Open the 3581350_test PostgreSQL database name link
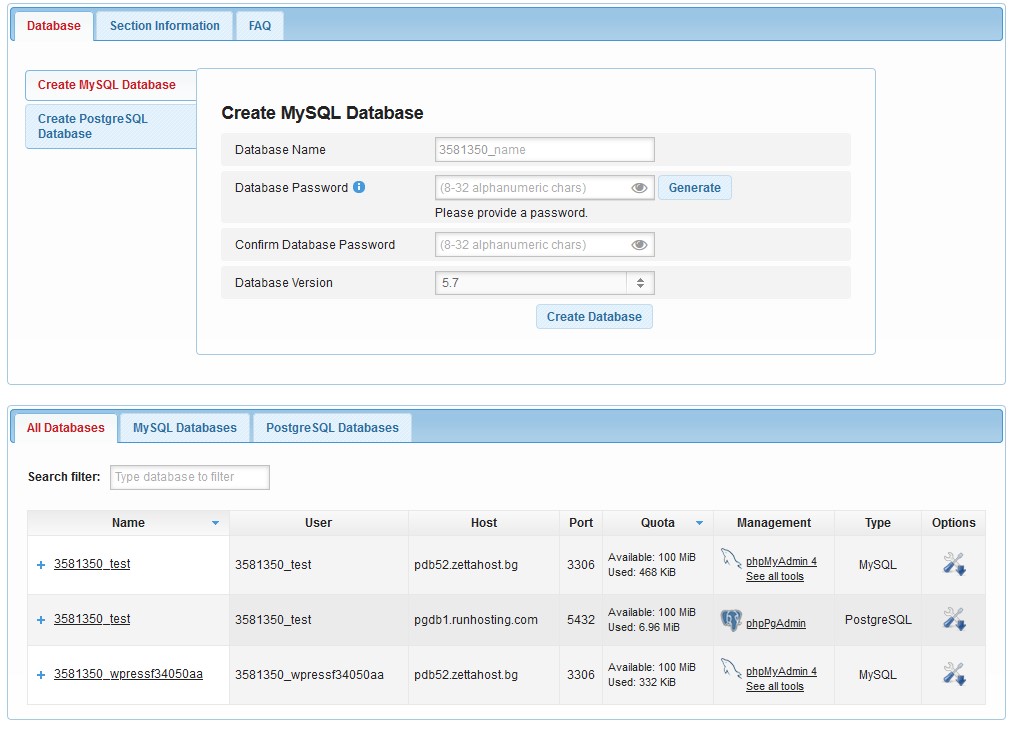The image size is (1011, 729). (x=92, y=619)
